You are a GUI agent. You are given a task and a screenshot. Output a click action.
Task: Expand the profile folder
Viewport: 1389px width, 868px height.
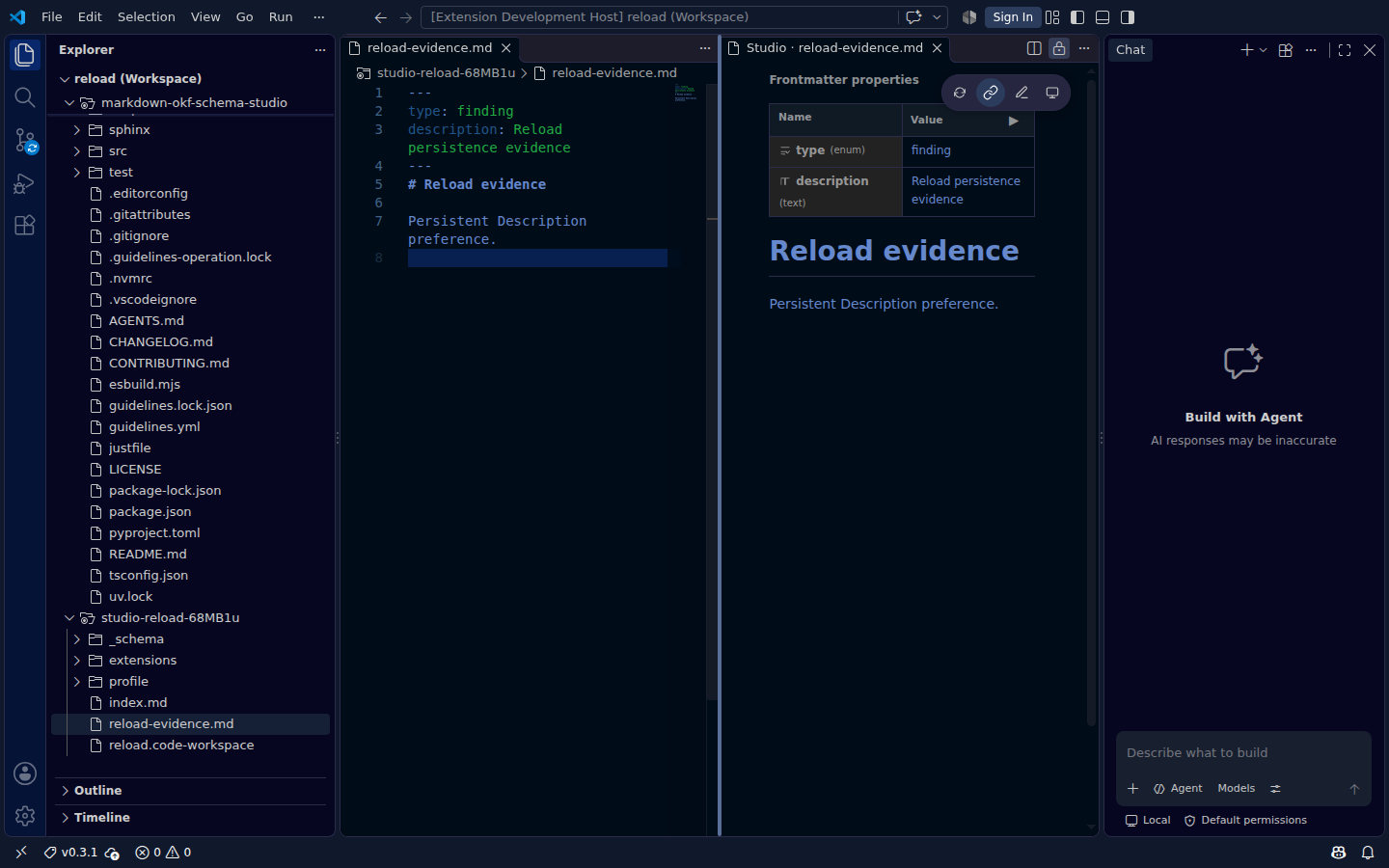(x=128, y=682)
